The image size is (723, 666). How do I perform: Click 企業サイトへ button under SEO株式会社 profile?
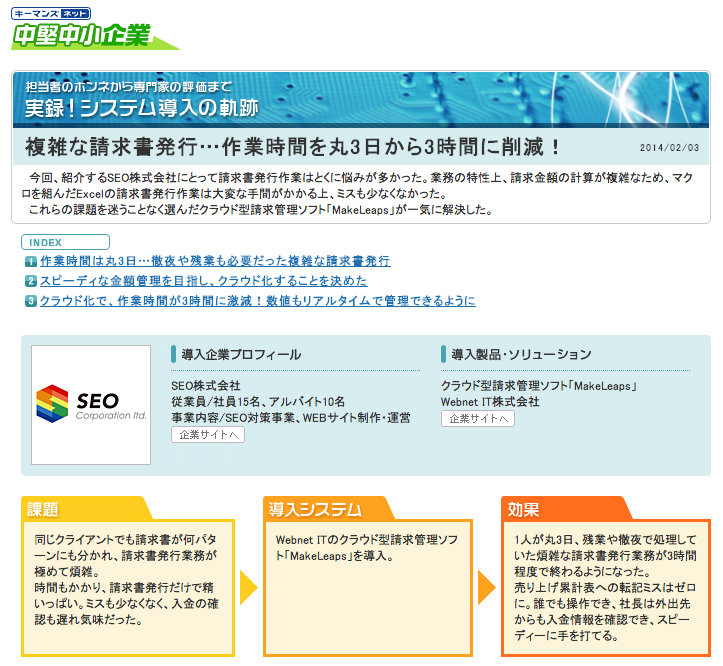208,434
